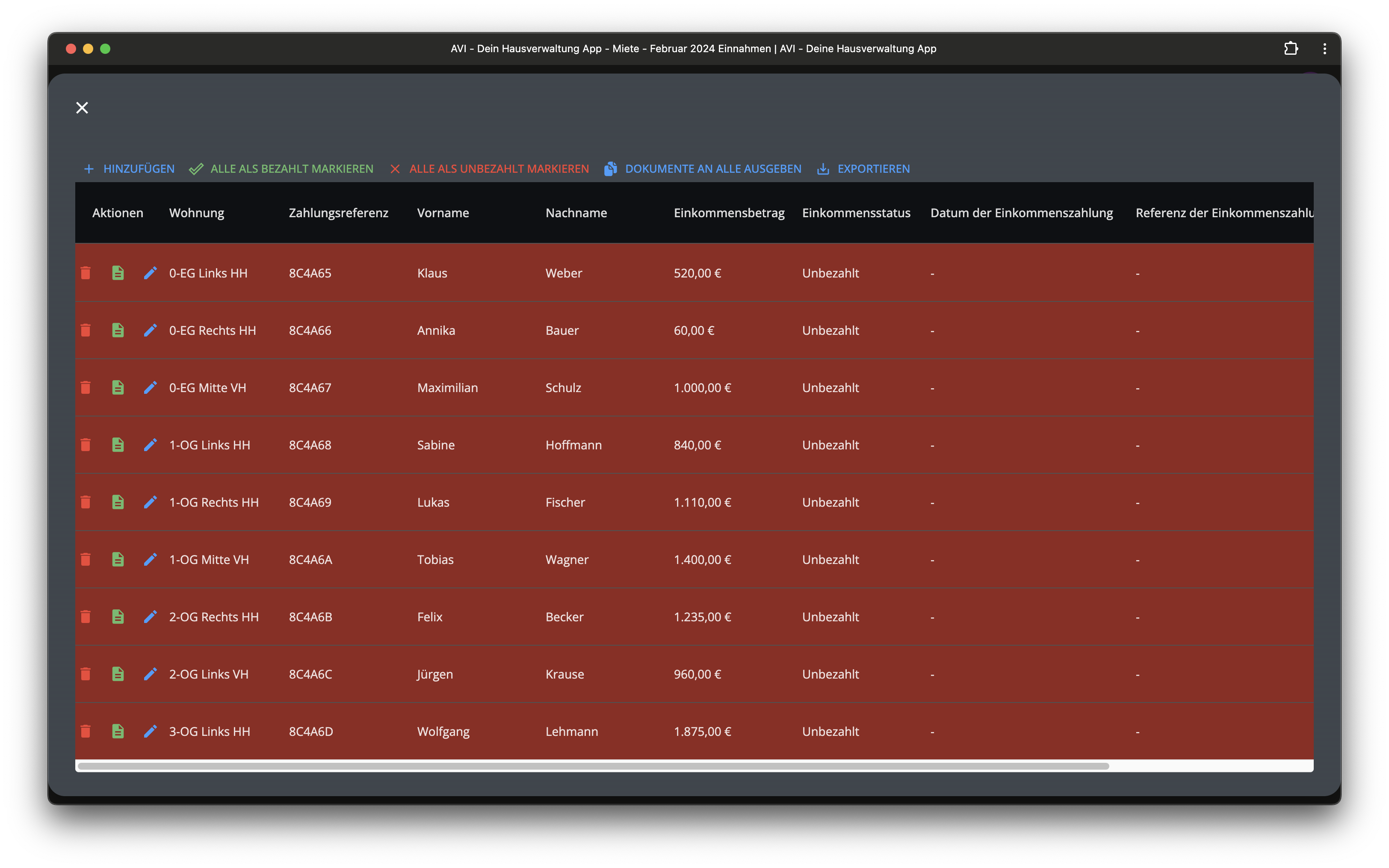Delete the Klaus Weber income row
Image resolution: width=1389 pixels, height=868 pixels.
[86, 273]
